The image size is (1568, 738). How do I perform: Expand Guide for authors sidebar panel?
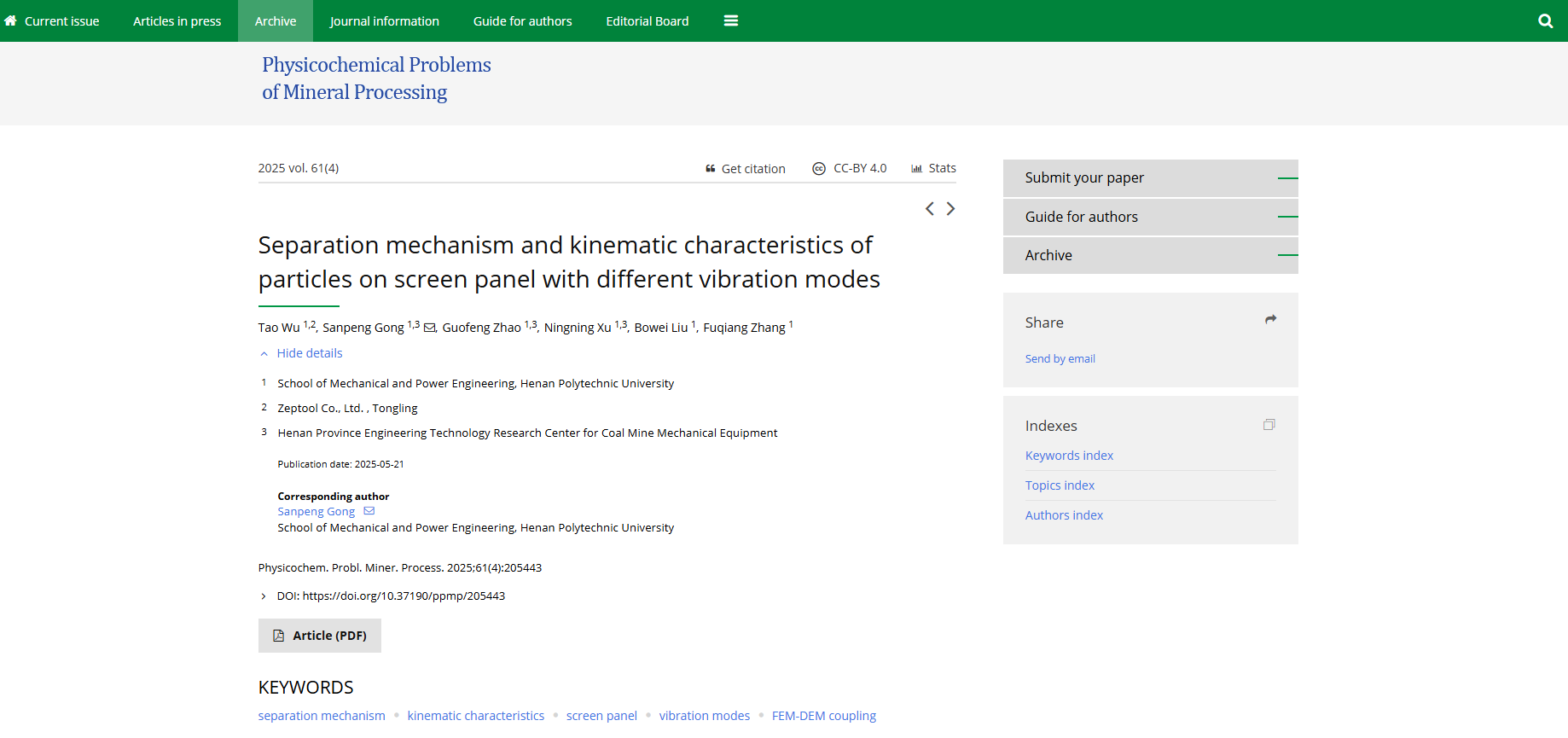(1150, 217)
